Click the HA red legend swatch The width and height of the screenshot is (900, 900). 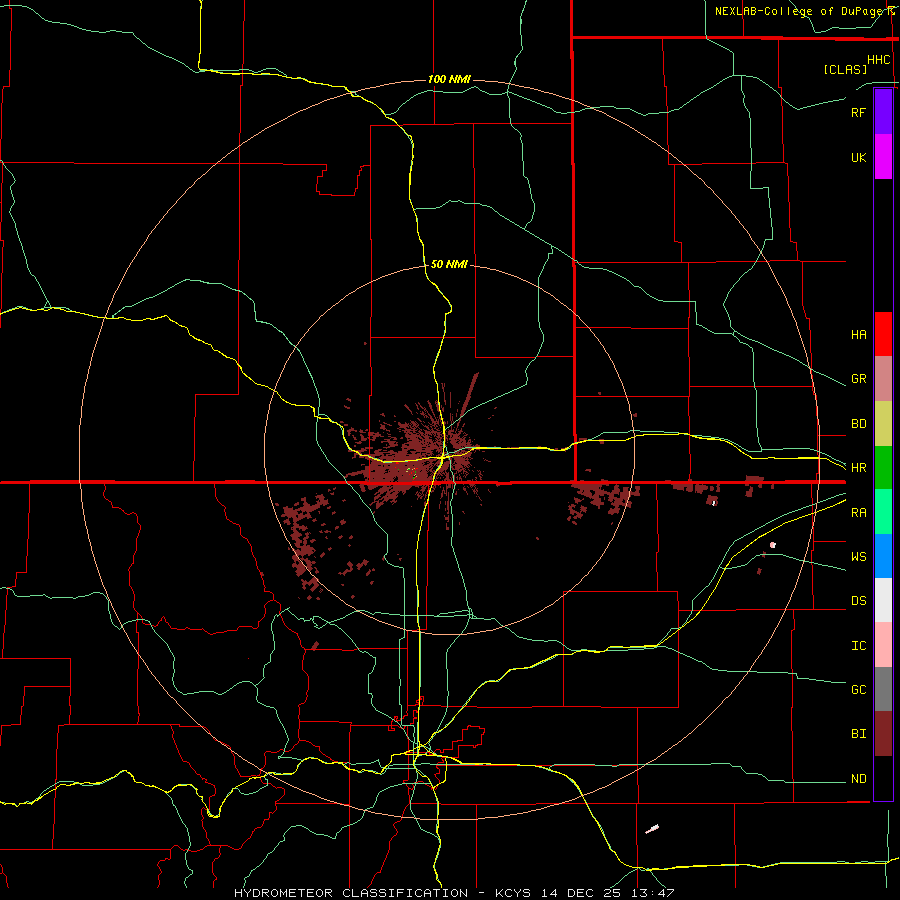pyautogui.click(x=883, y=334)
